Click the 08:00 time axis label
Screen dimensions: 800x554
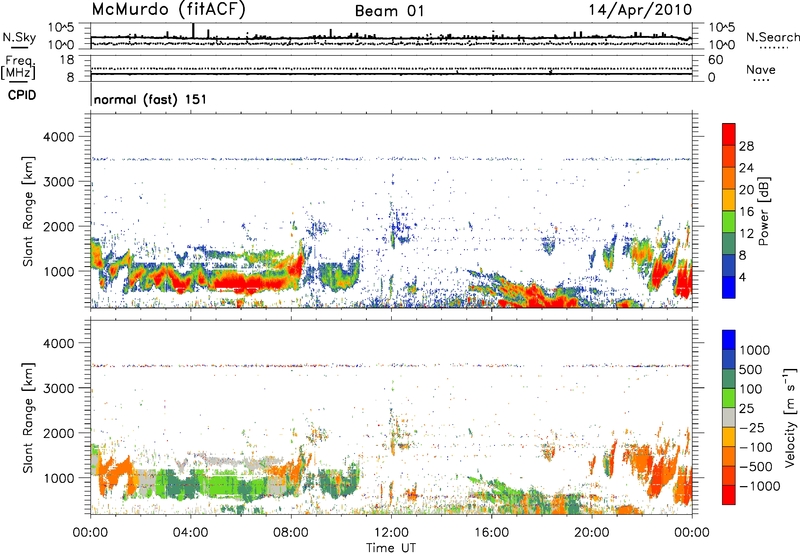[x=291, y=533]
